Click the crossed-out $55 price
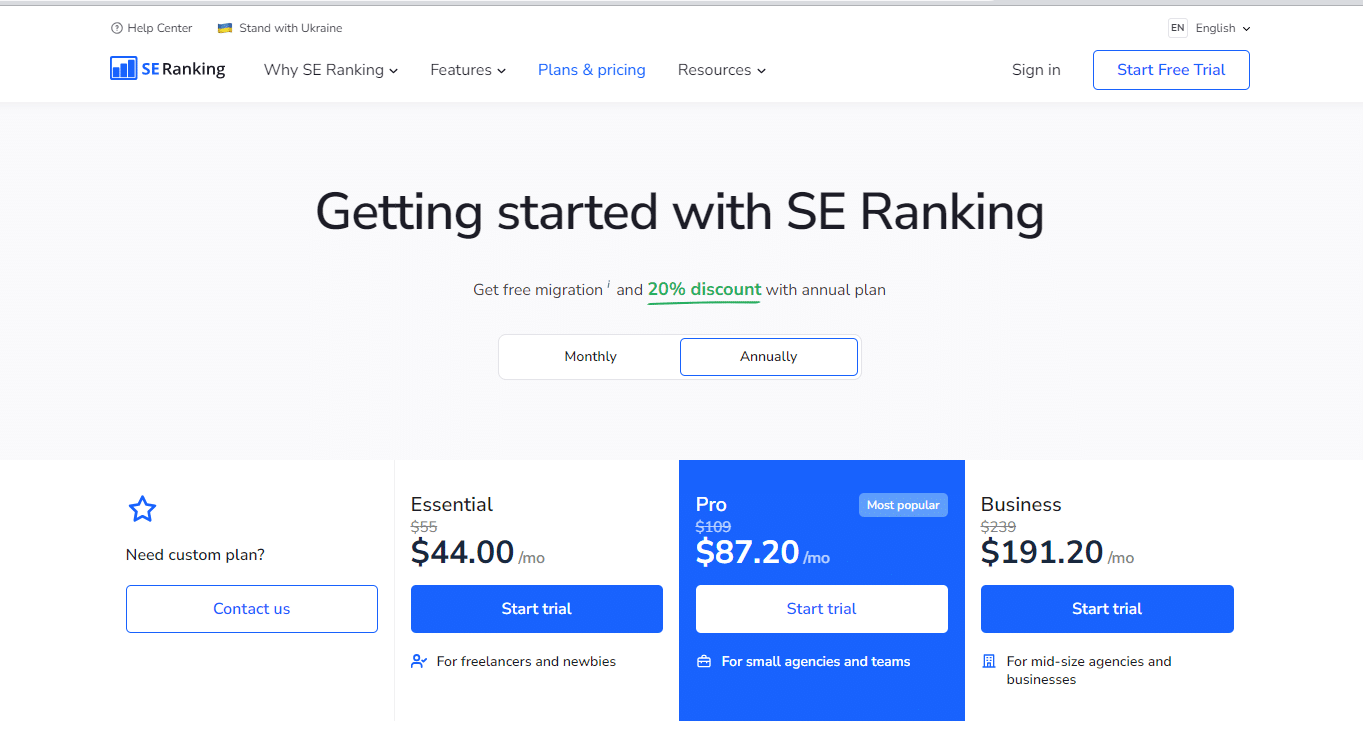Screen dimensions: 1363x753 tap(424, 527)
